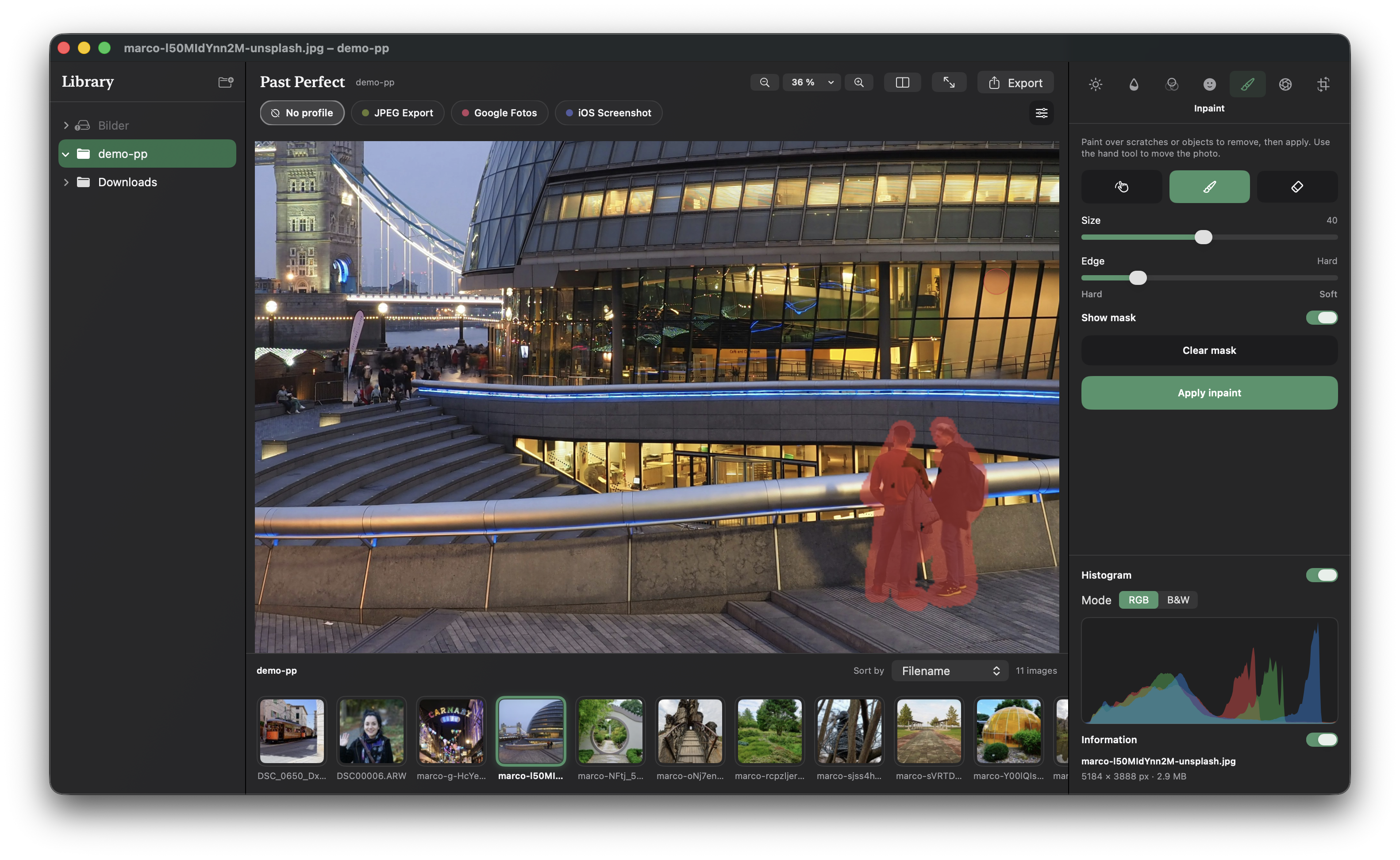
Task: Select RGB histogram mode
Action: click(1138, 600)
